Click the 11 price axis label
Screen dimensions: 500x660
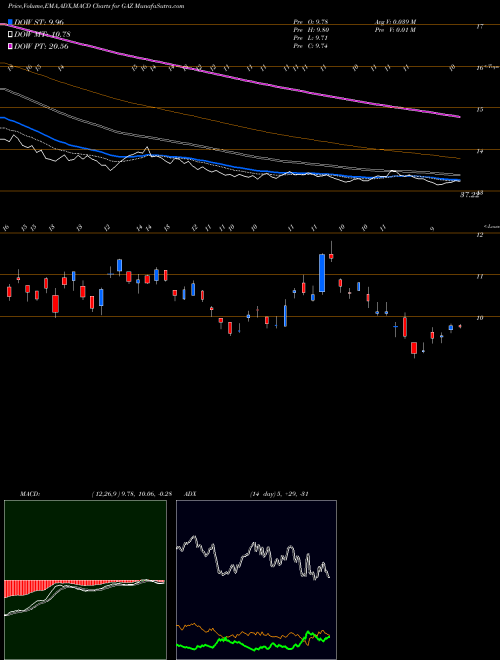click(479, 277)
